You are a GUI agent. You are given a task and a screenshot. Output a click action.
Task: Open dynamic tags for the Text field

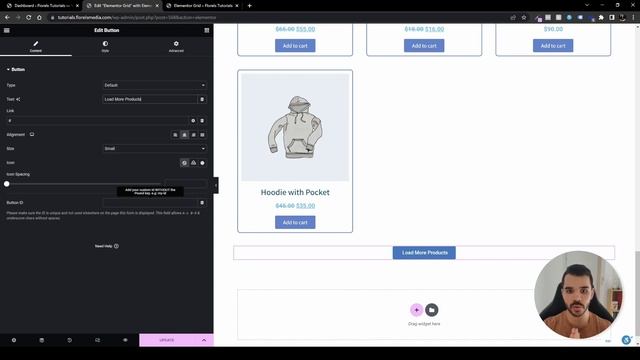[x=202, y=99]
